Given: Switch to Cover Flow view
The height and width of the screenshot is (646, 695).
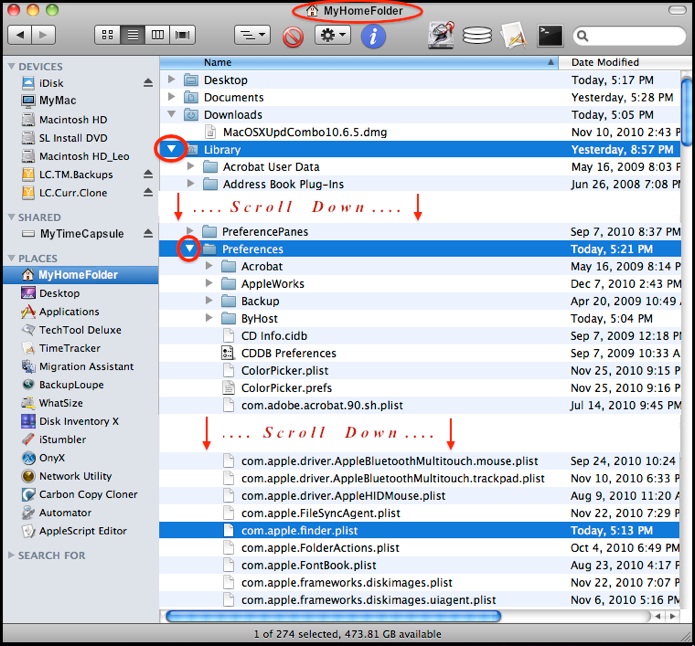Looking at the screenshot, I should (x=183, y=35).
